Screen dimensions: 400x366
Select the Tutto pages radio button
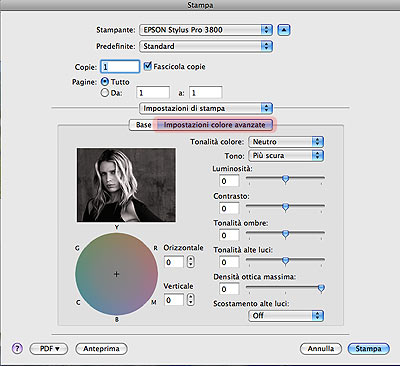(x=105, y=81)
